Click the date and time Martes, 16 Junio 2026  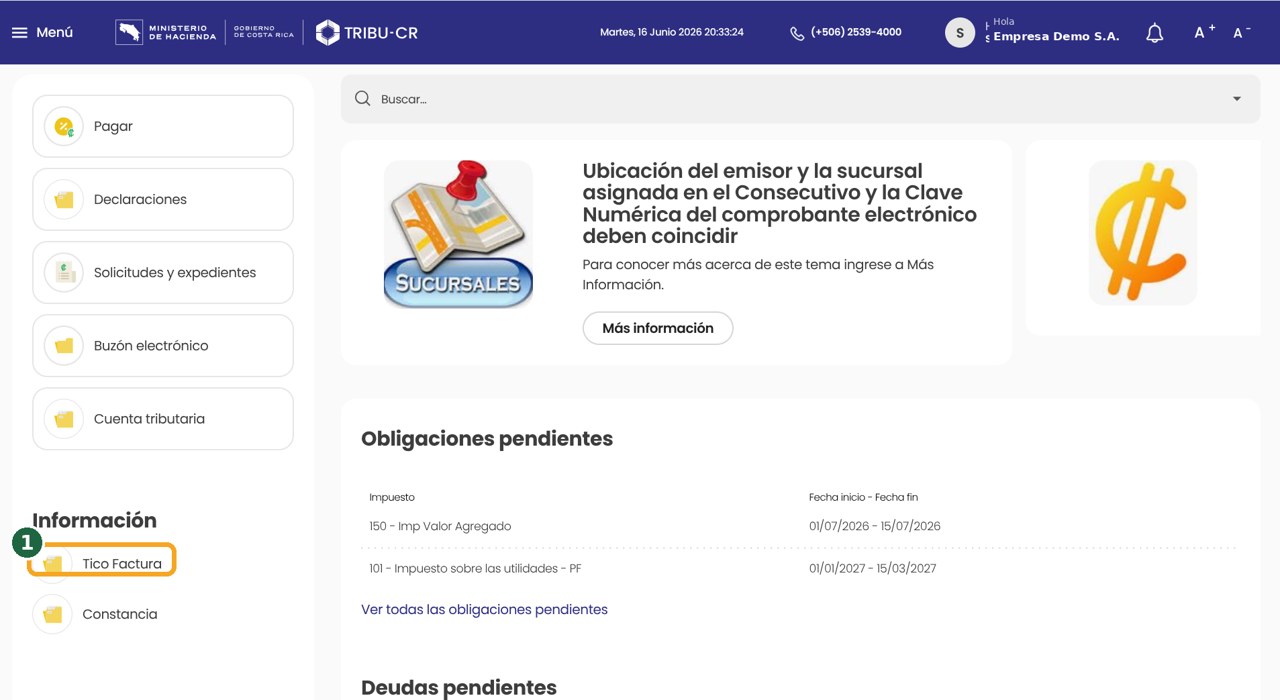[672, 32]
